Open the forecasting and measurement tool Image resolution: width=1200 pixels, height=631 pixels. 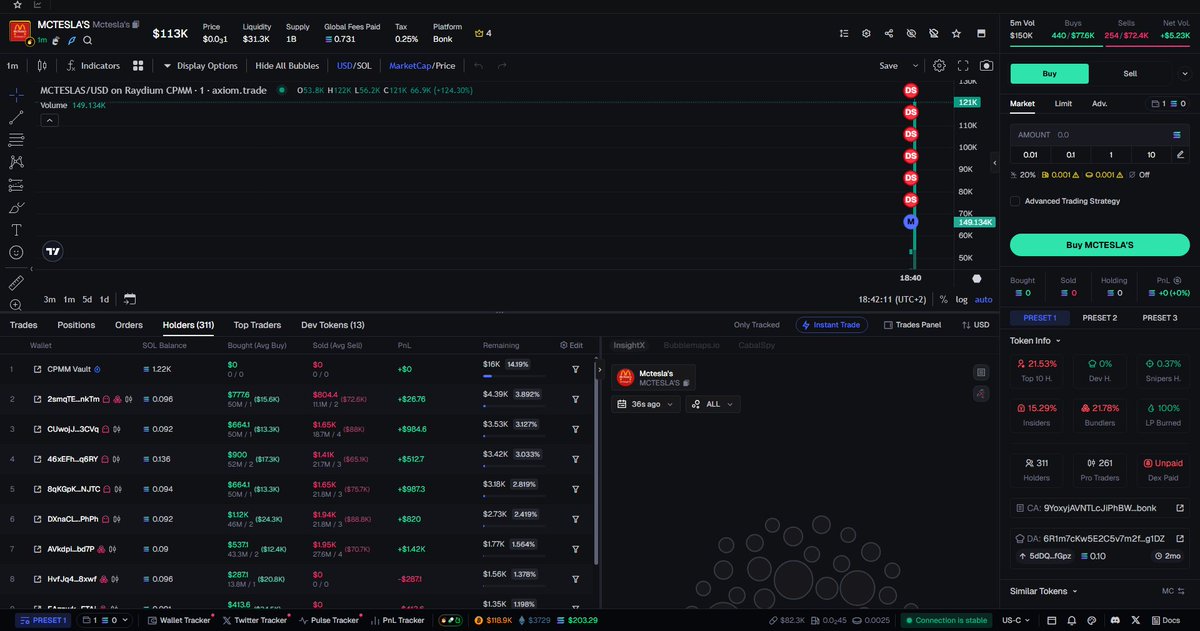(x=16, y=185)
